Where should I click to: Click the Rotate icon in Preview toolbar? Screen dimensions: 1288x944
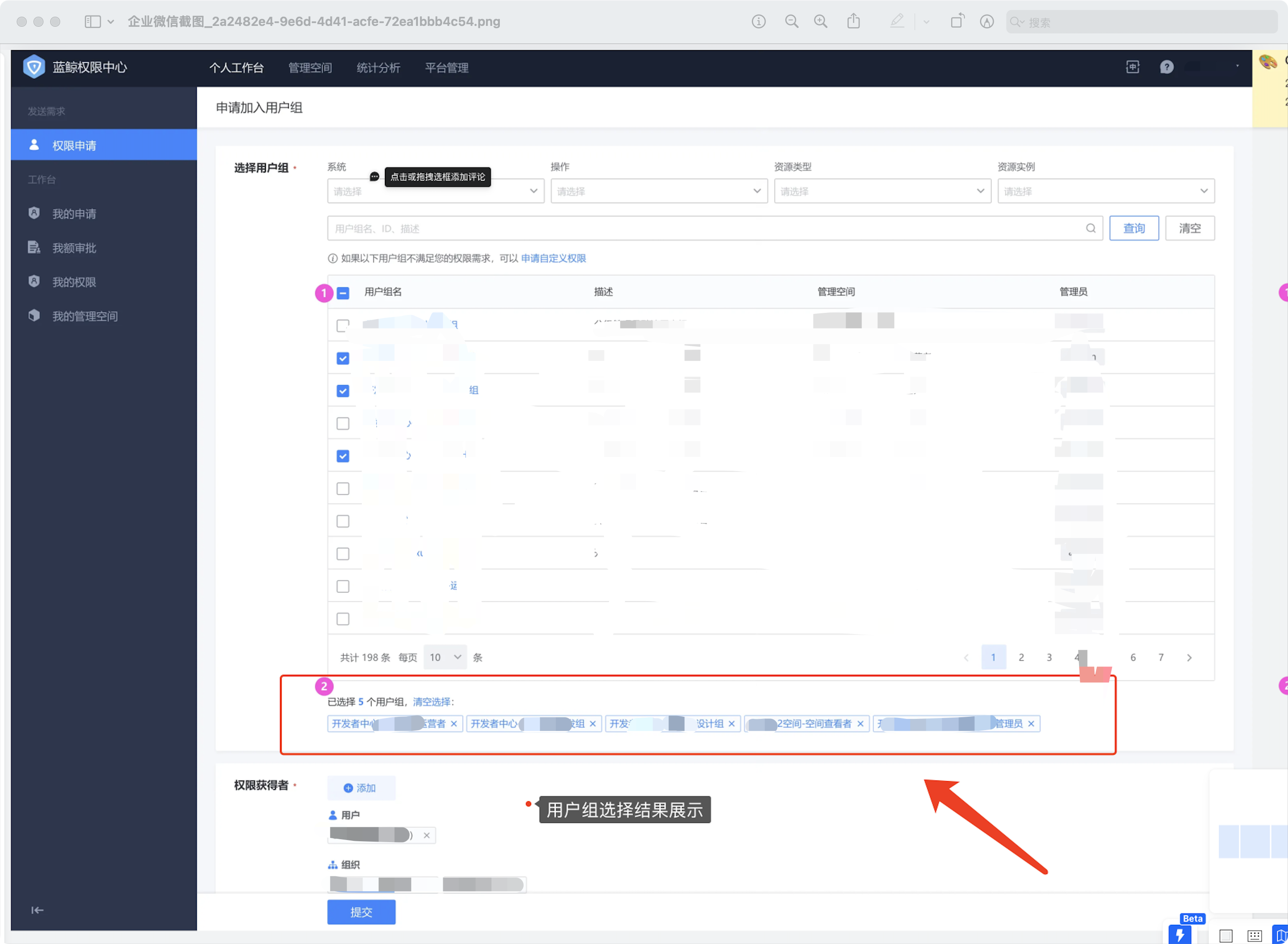tap(957, 21)
